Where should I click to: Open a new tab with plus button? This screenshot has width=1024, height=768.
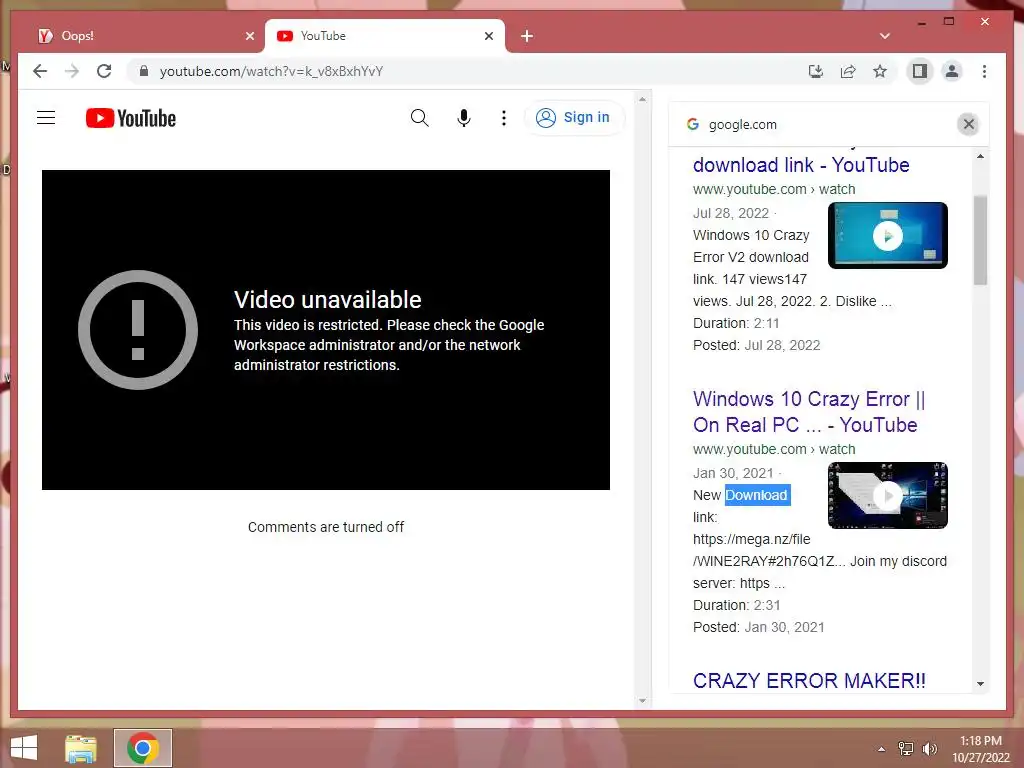[x=527, y=36]
